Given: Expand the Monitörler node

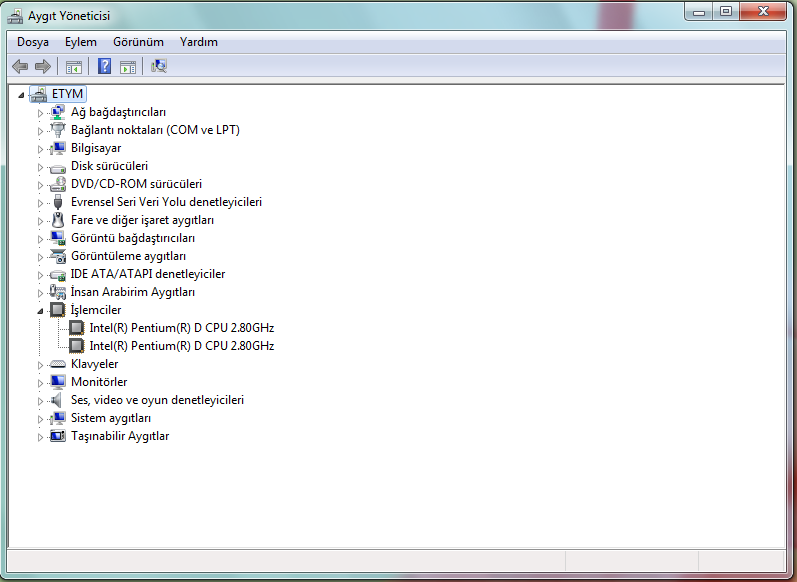Looking at the screenshot, I should pos(40,383).
